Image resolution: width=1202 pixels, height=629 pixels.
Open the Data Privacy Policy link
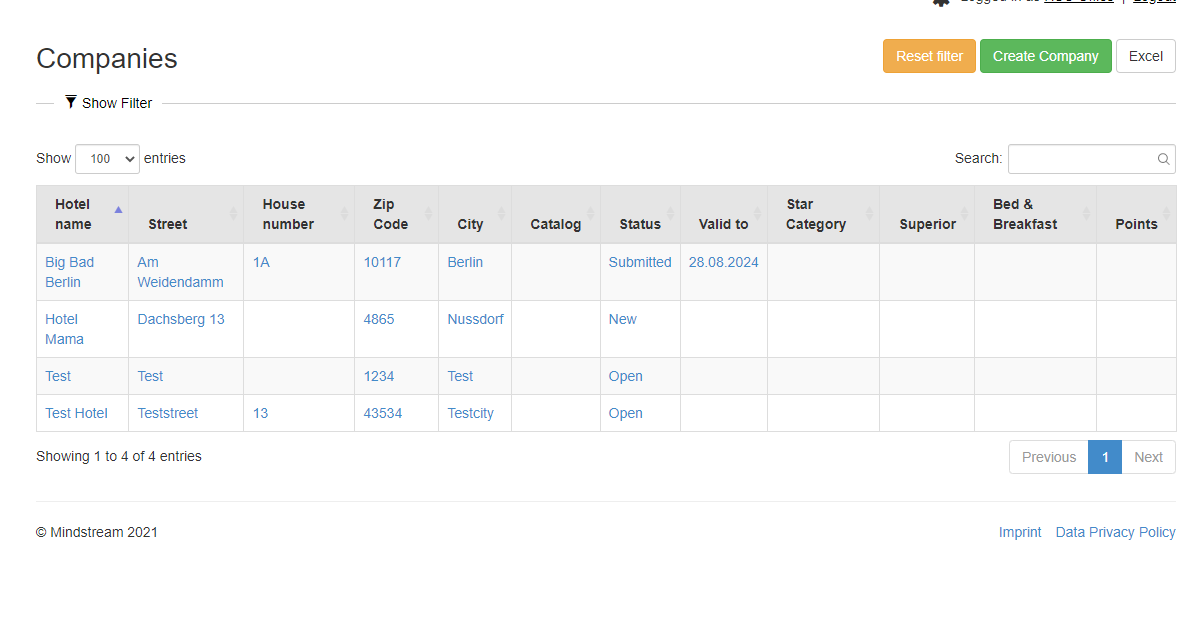1115,532
